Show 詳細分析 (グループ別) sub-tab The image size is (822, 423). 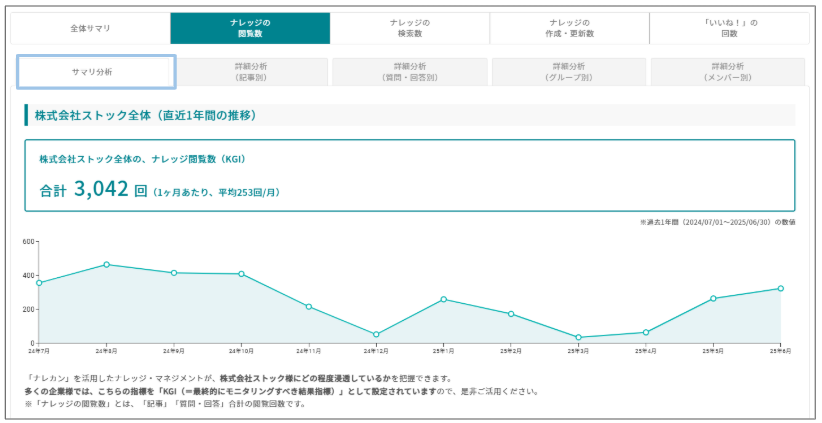click(x=569, y=72)
